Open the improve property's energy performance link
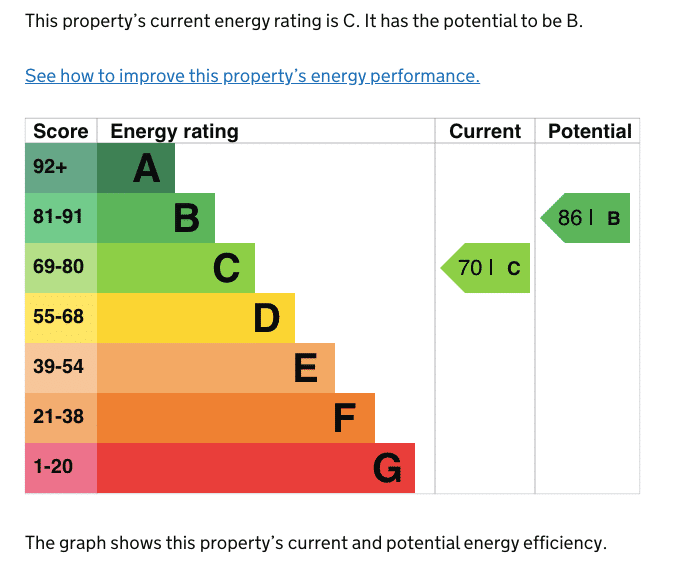The width and height of the screenshot is (674, 572). pos(252,76)
